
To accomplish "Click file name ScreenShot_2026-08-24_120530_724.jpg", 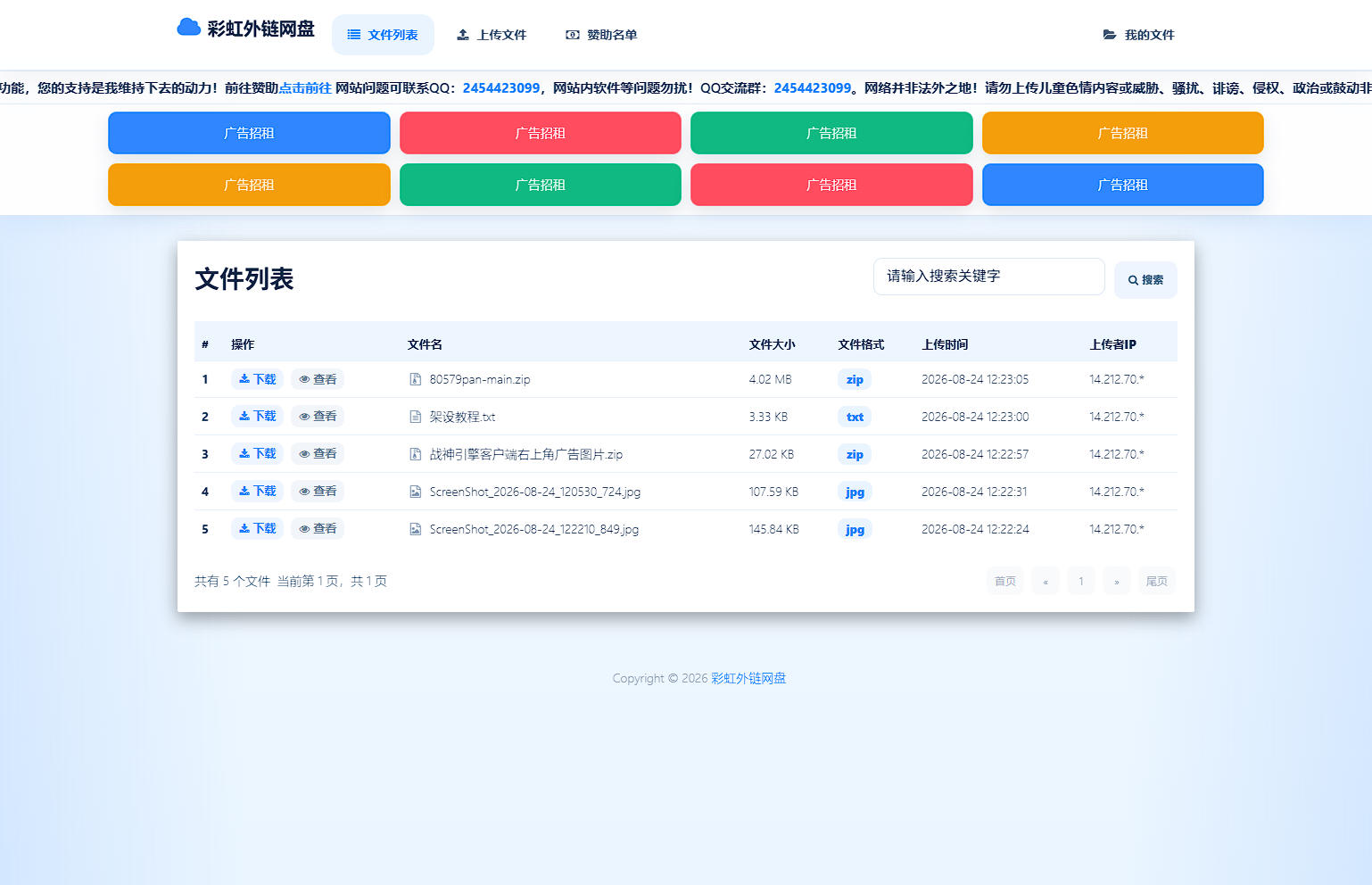I will (x=535, y=492).
